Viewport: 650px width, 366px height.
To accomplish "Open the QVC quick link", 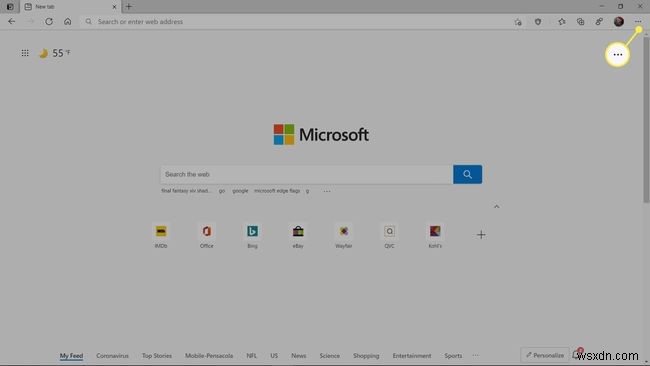I will (x=389, y=236).
